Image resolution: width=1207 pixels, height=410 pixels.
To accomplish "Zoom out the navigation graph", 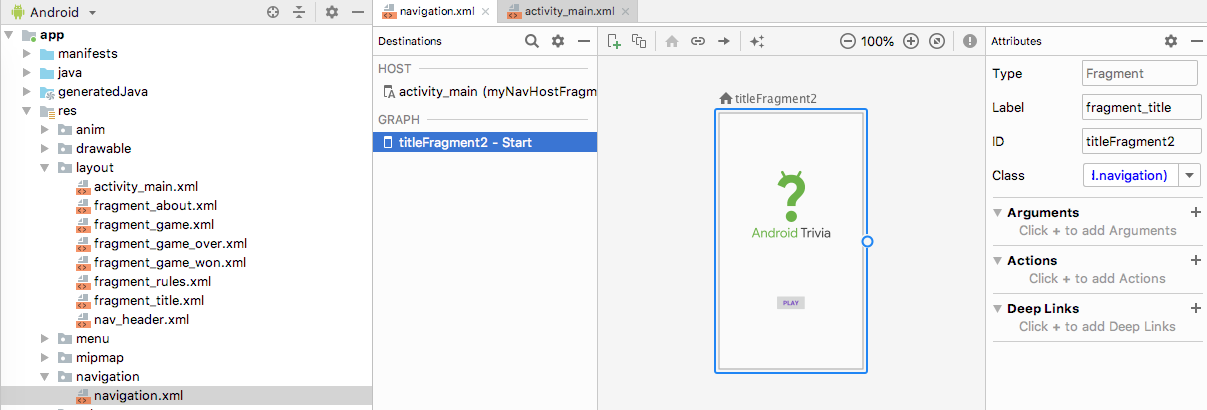I will point(847,42).
